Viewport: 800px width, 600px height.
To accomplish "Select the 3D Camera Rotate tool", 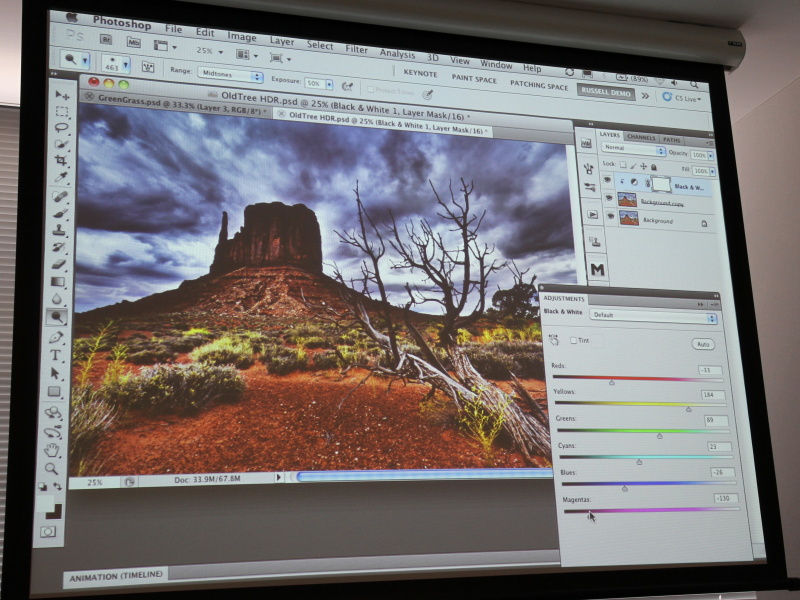I will (x=53, y=432).
